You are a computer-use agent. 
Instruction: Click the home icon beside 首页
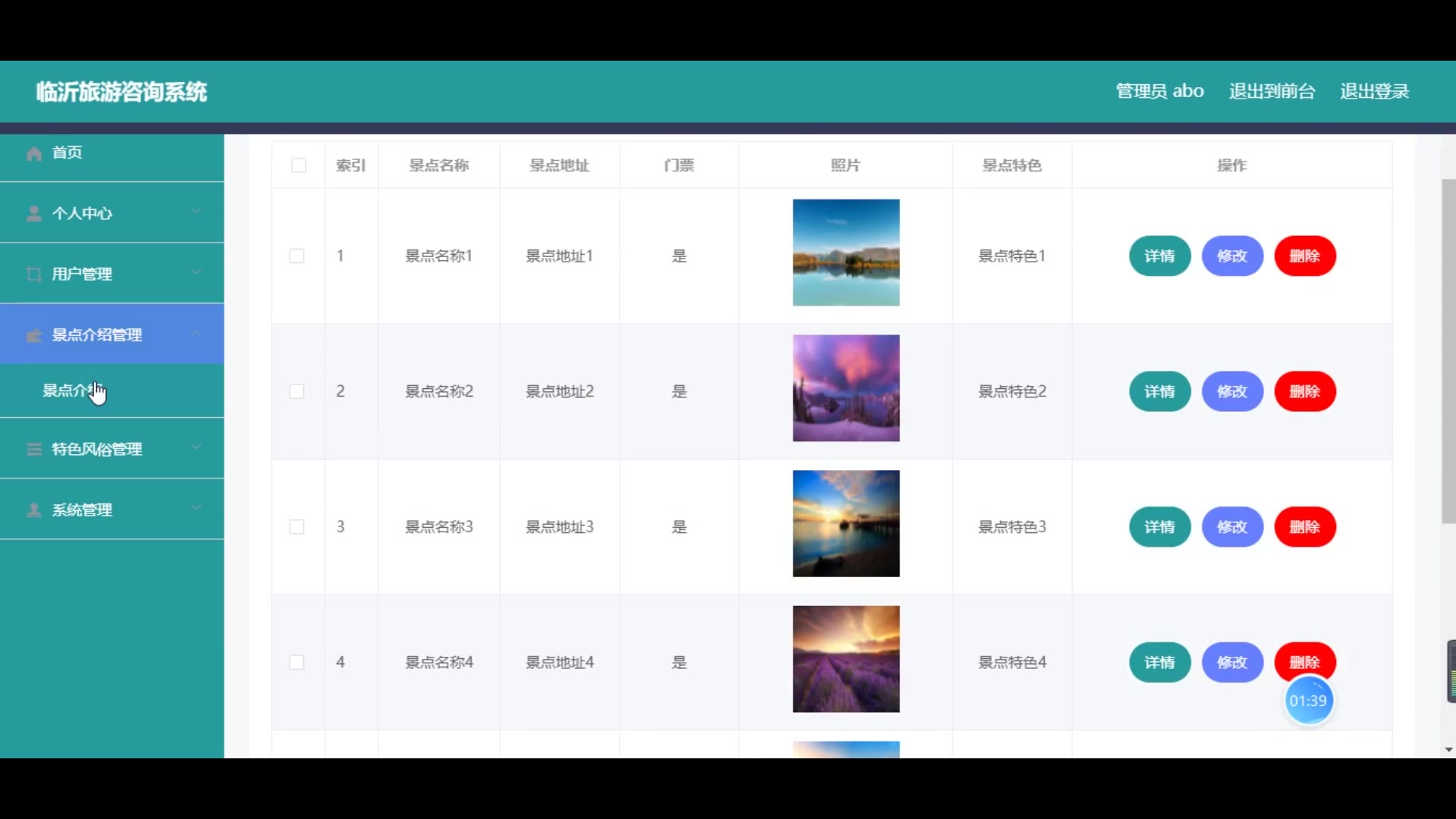[x=34, y=154]
